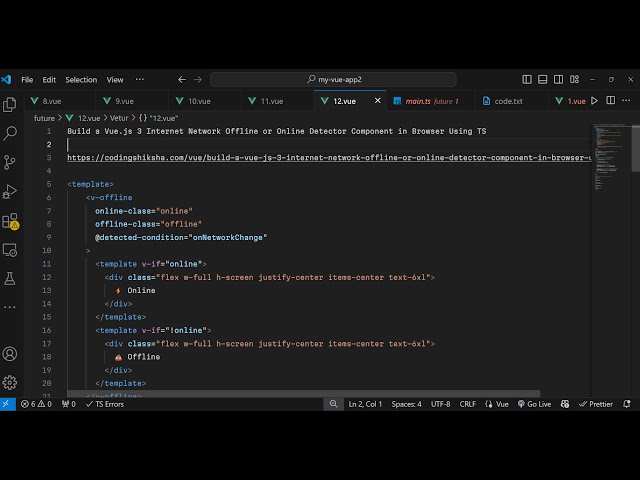
Task: Open the Extensions view
Action: point(10,221)
